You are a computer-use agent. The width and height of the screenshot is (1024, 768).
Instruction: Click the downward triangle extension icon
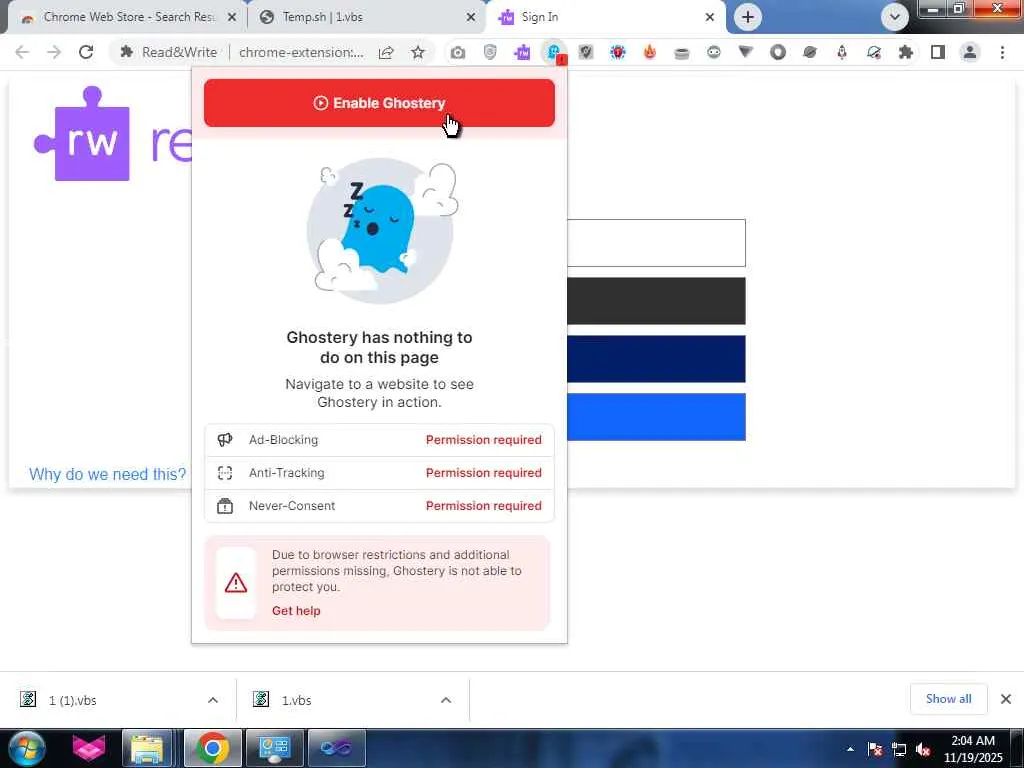[x=746, y=52]
